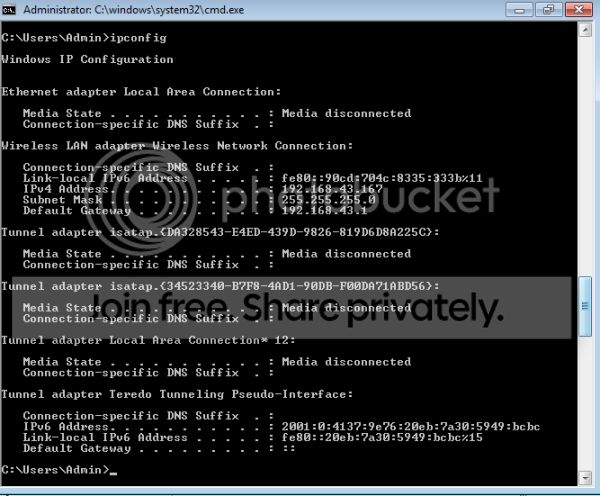Click the typed command 'ipconfig'
This screenshot has height=496, width=600.
(138, 38)
